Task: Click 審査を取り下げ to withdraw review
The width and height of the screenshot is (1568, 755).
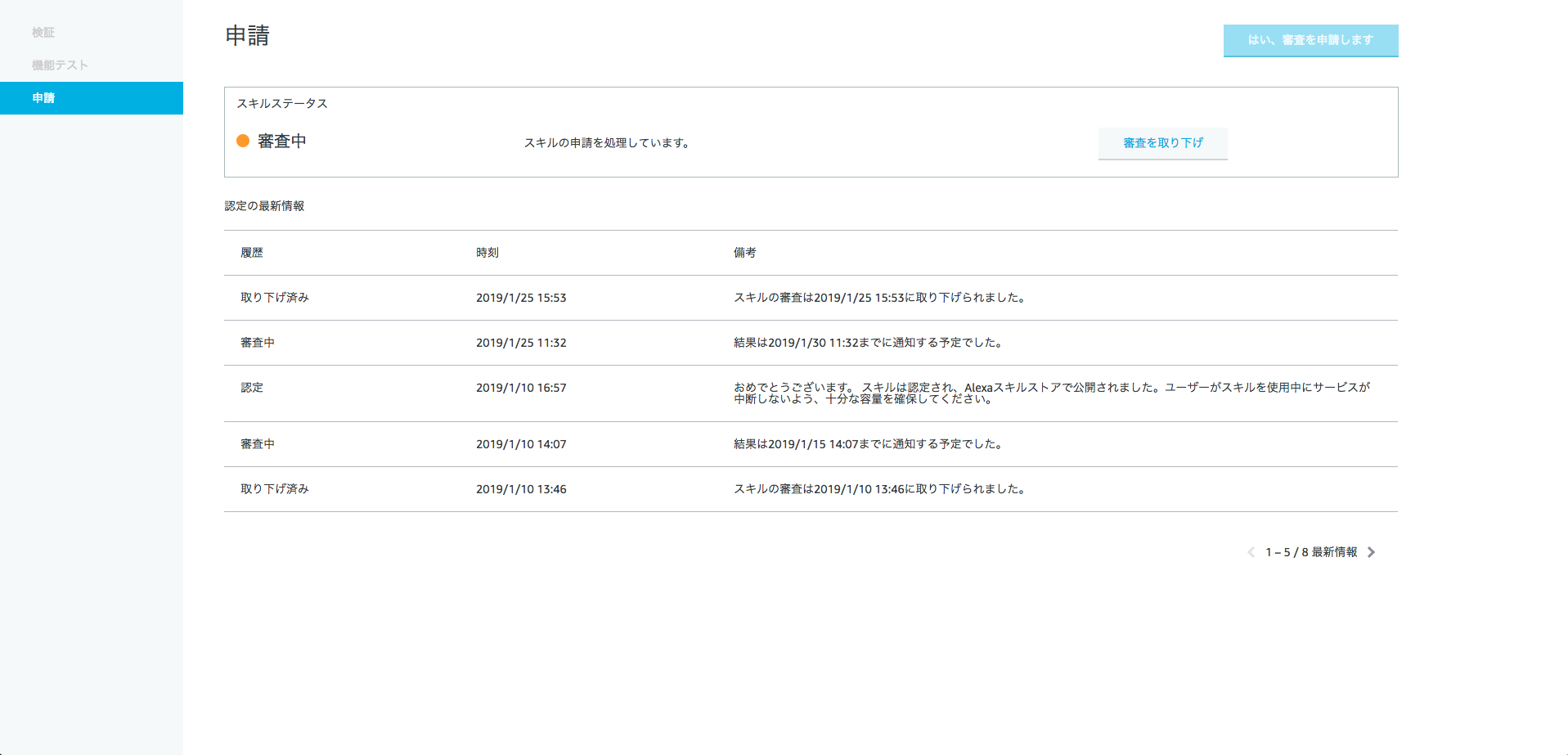Action: click(x=1162, y=143)
